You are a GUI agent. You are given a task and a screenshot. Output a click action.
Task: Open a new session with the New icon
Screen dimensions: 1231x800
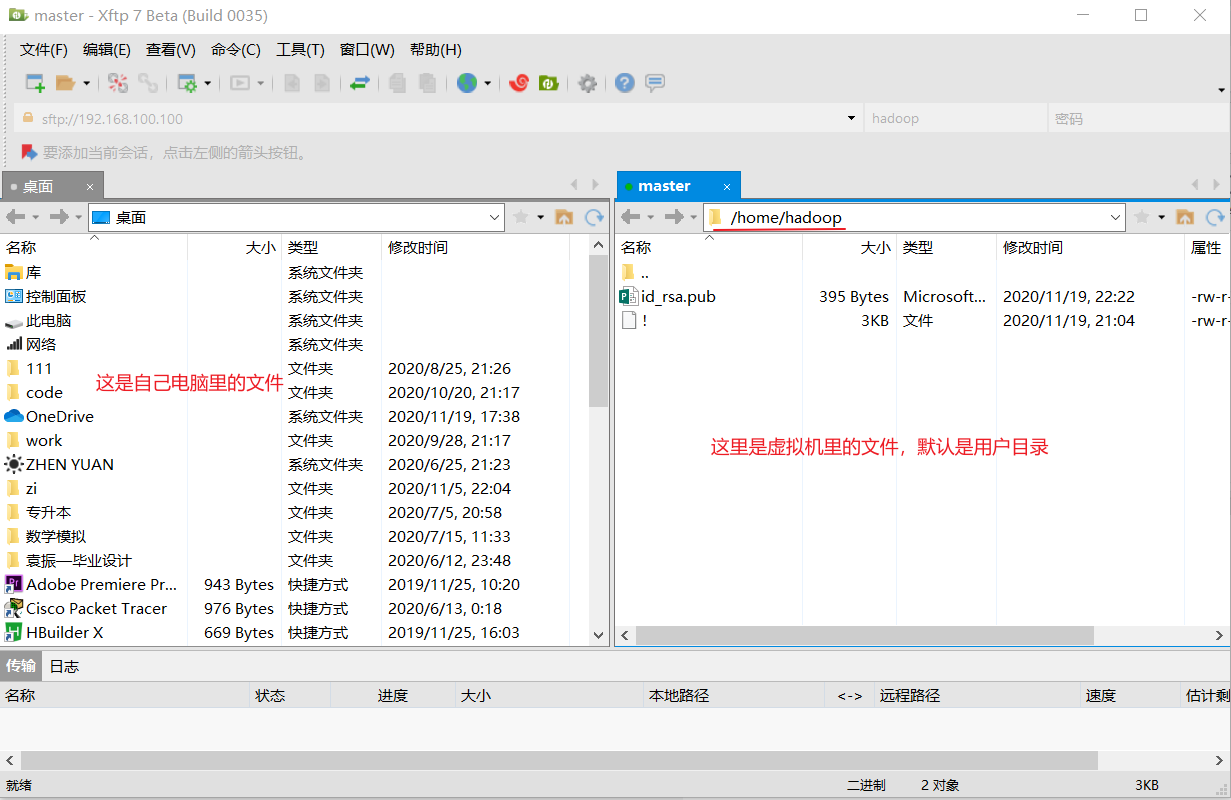(x=33, y=83)
